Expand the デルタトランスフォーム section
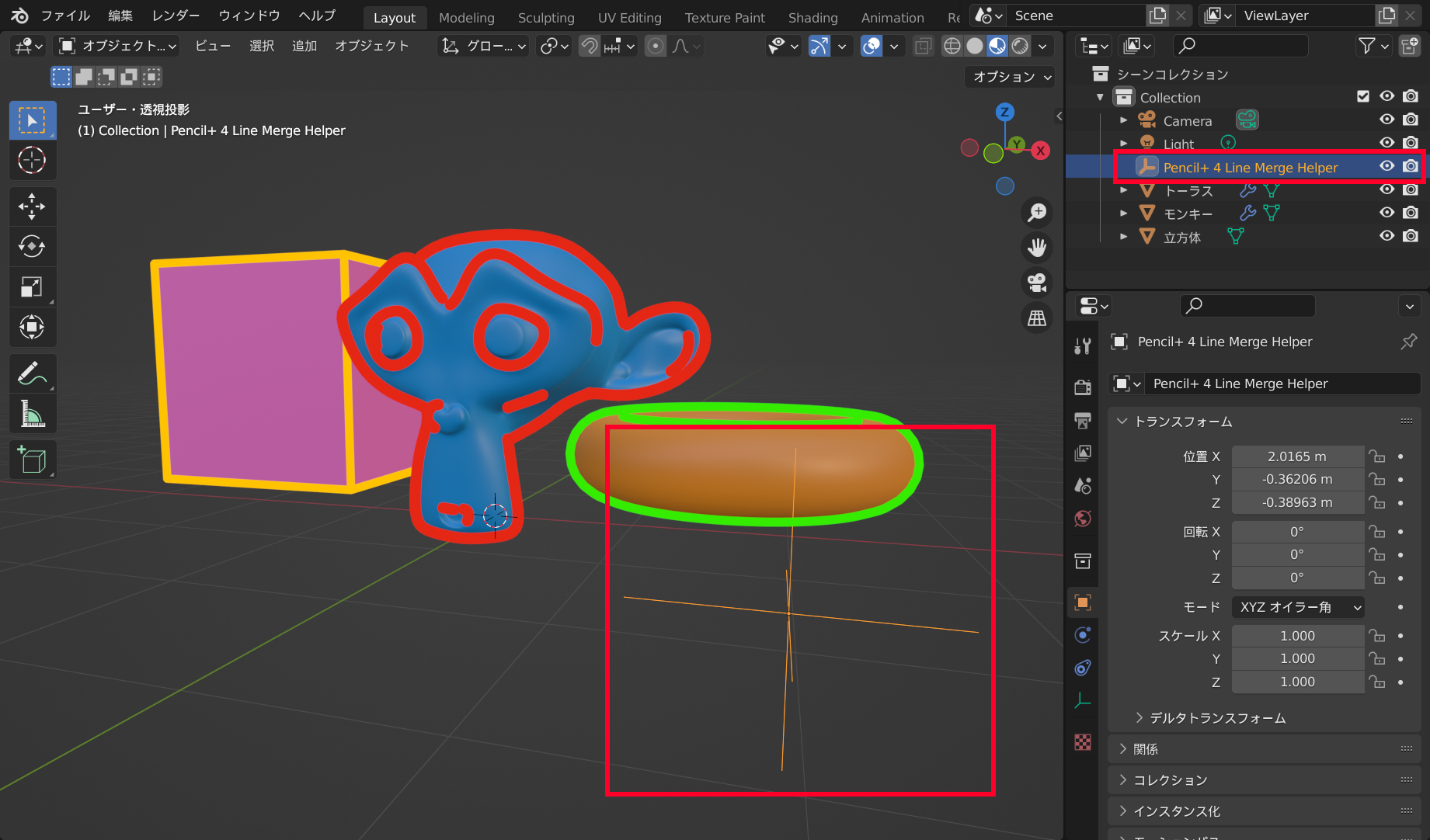Screen dimensions: 1430x840 pyautogui.click(x=1217, y=718)
